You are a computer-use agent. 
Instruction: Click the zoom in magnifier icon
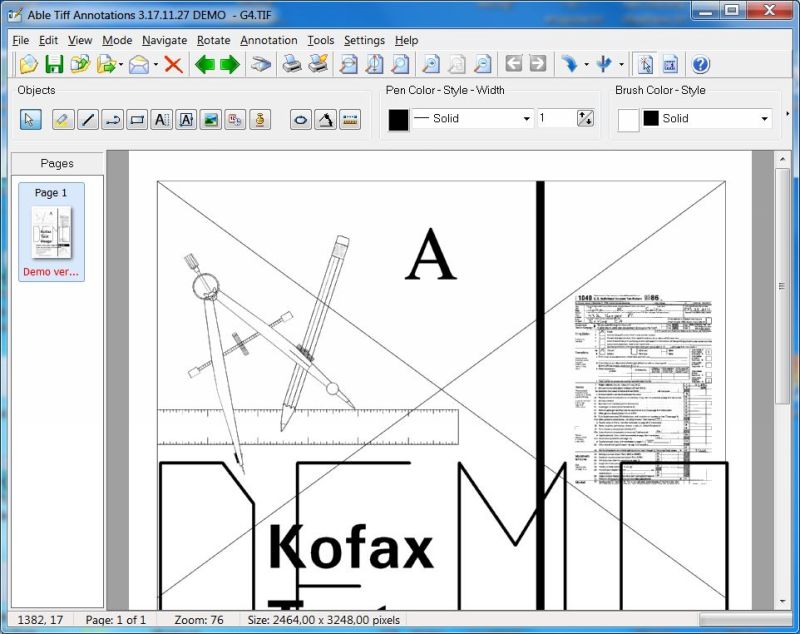coord(431,65)
